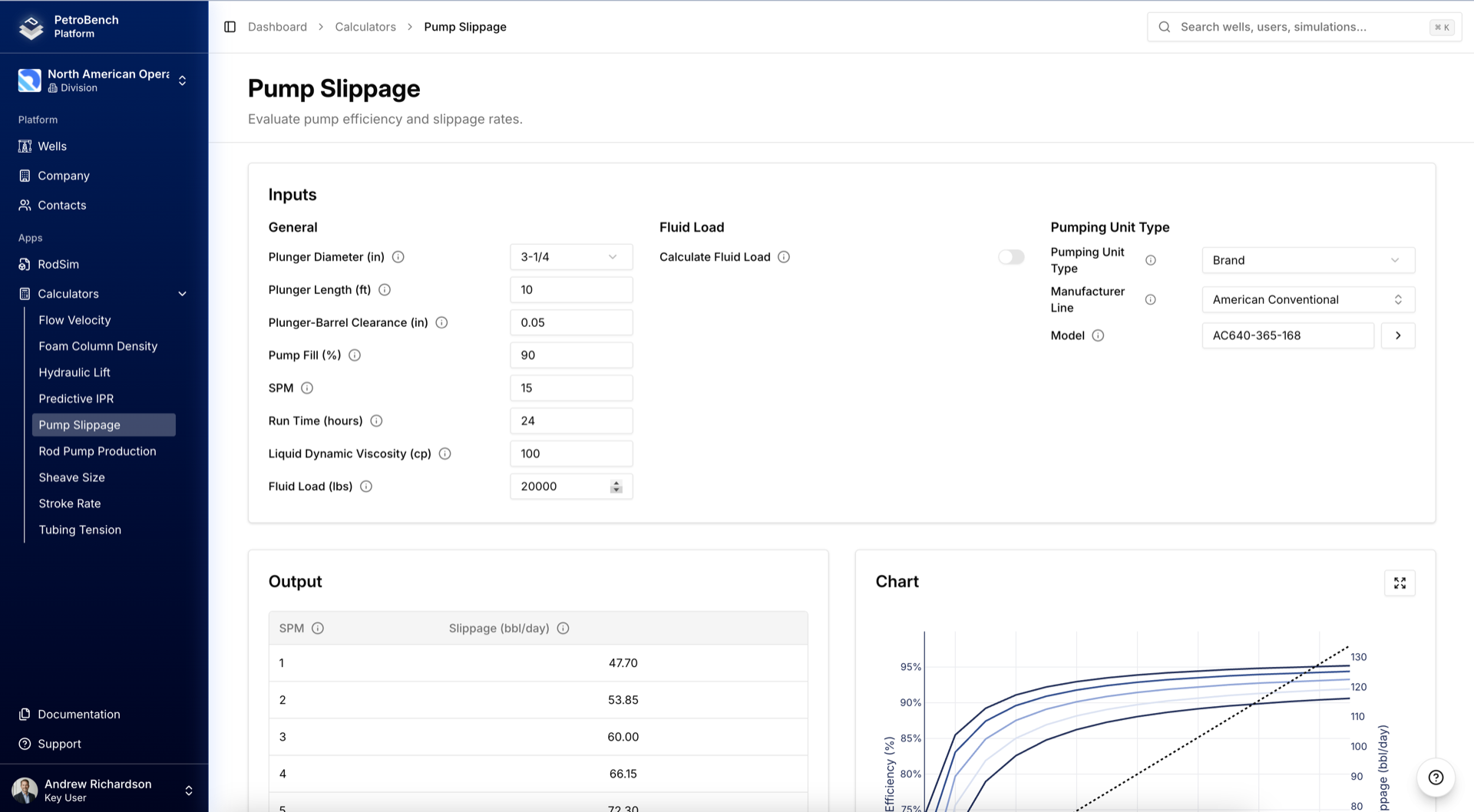
Task: Open the Plunger Diameter dropdown
Action: pyautogui.click(x=571, y=256)
